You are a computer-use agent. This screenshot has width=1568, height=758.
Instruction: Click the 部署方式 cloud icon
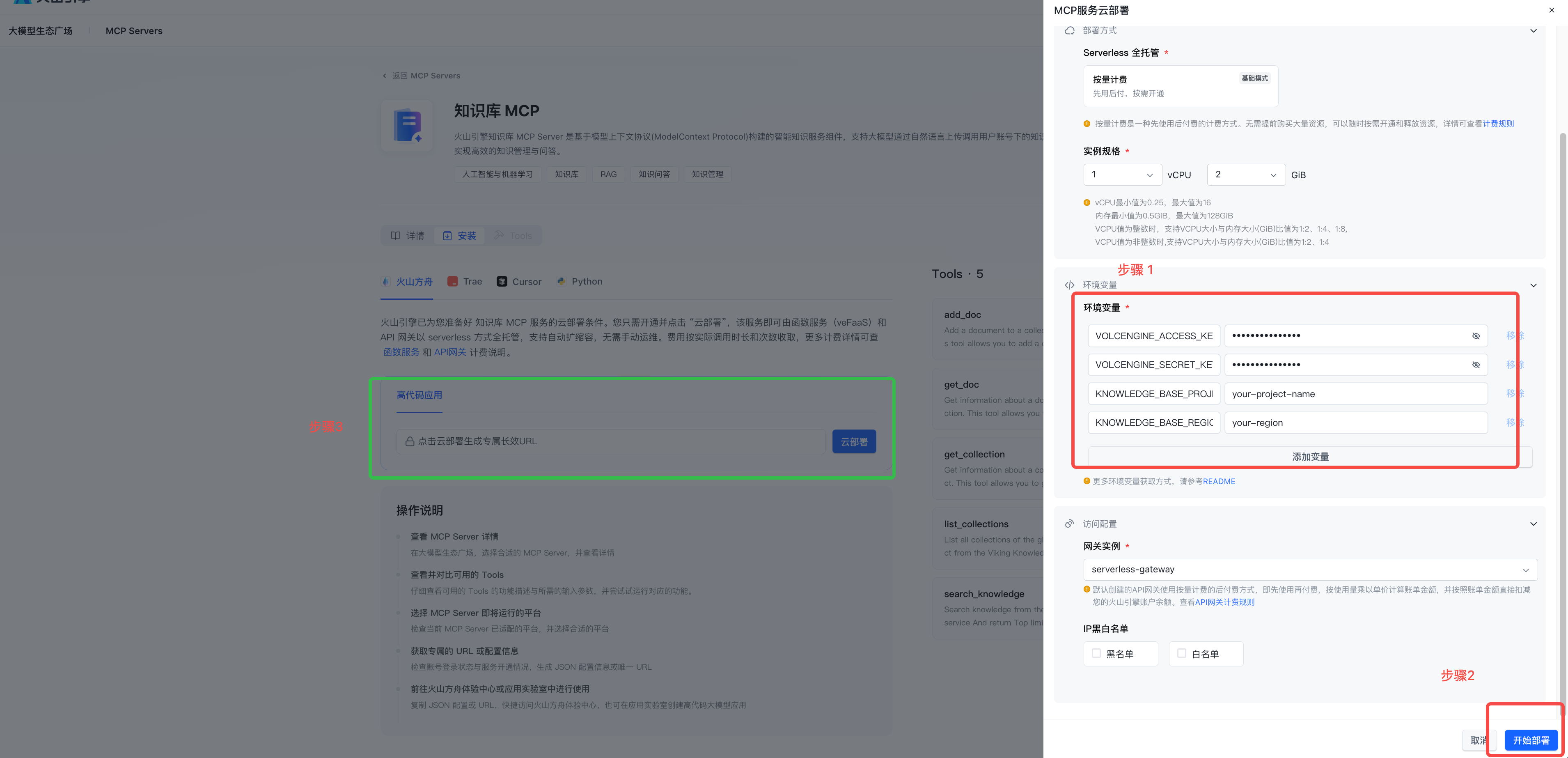pos(1069,30)
